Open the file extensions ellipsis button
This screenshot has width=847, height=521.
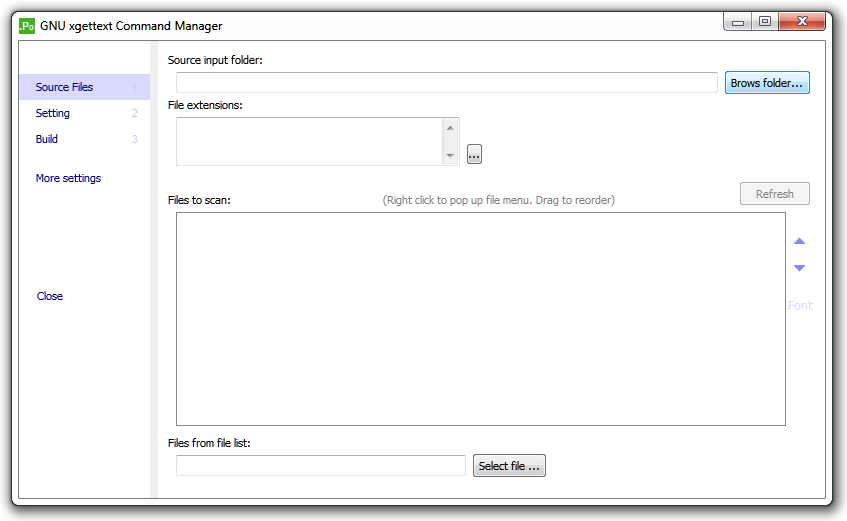tap(474, 154)
